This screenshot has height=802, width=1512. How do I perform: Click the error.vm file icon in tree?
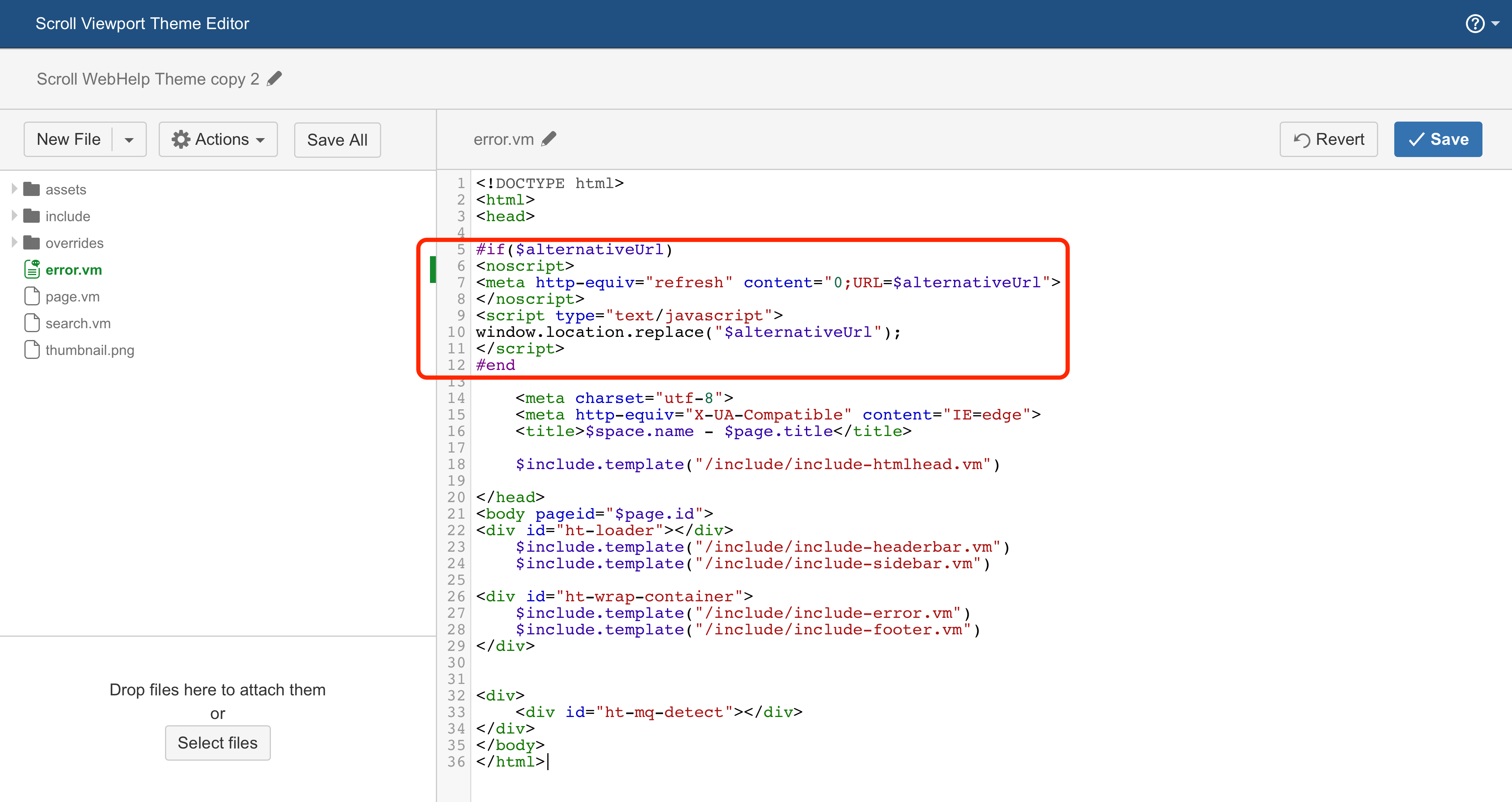(x=31, y=269)
